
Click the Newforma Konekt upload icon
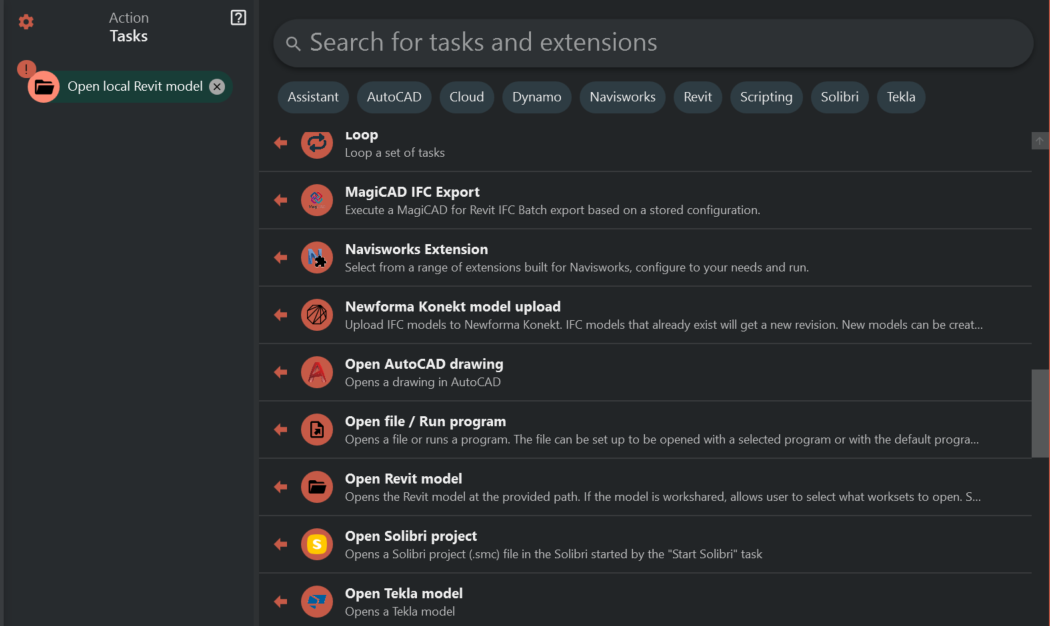(x=317, y=315)
